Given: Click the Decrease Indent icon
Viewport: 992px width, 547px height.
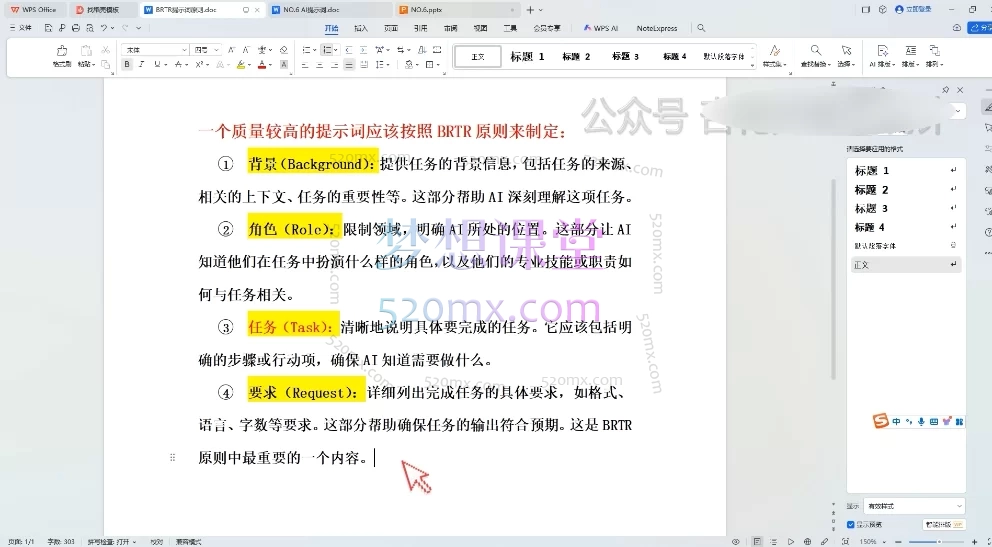Looking at the screenshot, I should coord(347,49).
